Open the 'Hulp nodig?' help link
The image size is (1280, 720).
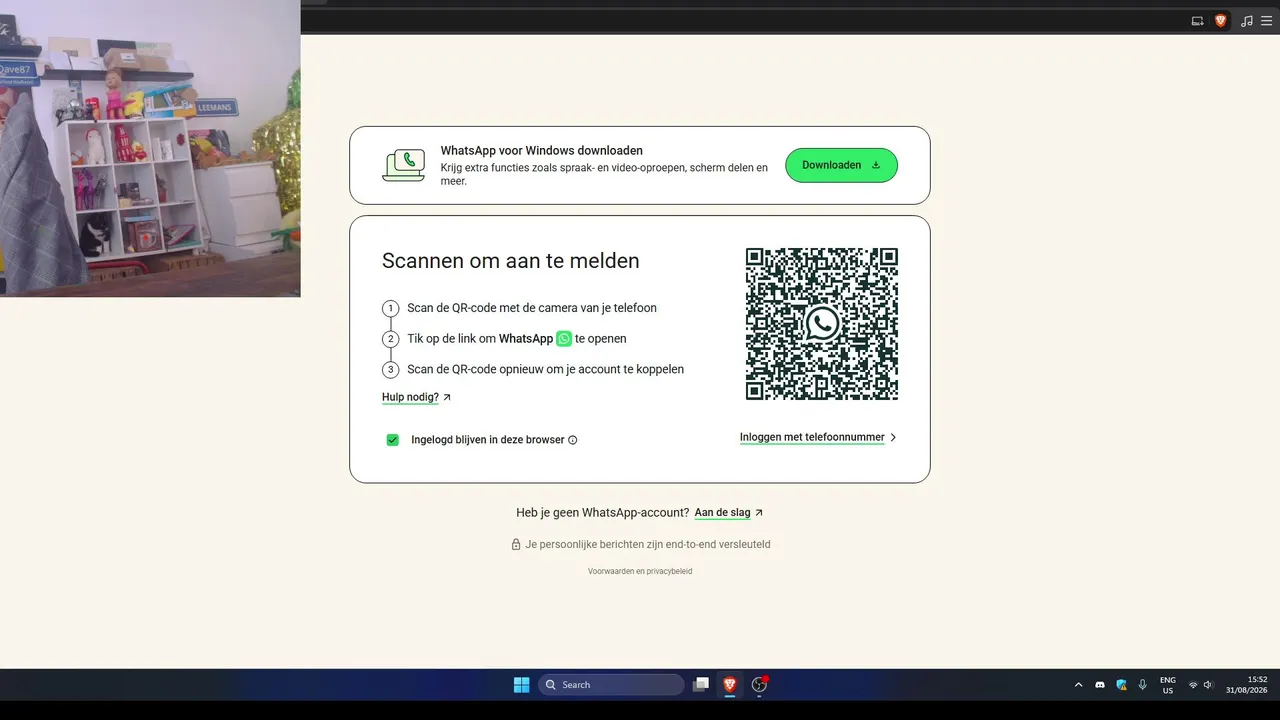(416, 397)
